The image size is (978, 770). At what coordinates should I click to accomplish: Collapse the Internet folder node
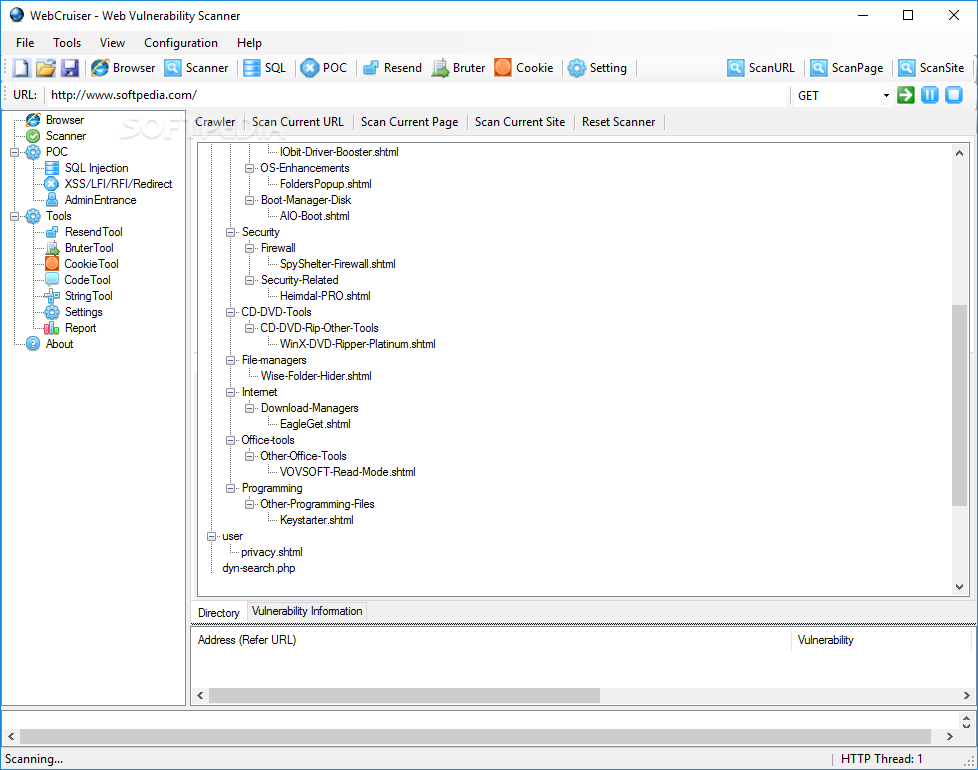click(x=230, y=392)
